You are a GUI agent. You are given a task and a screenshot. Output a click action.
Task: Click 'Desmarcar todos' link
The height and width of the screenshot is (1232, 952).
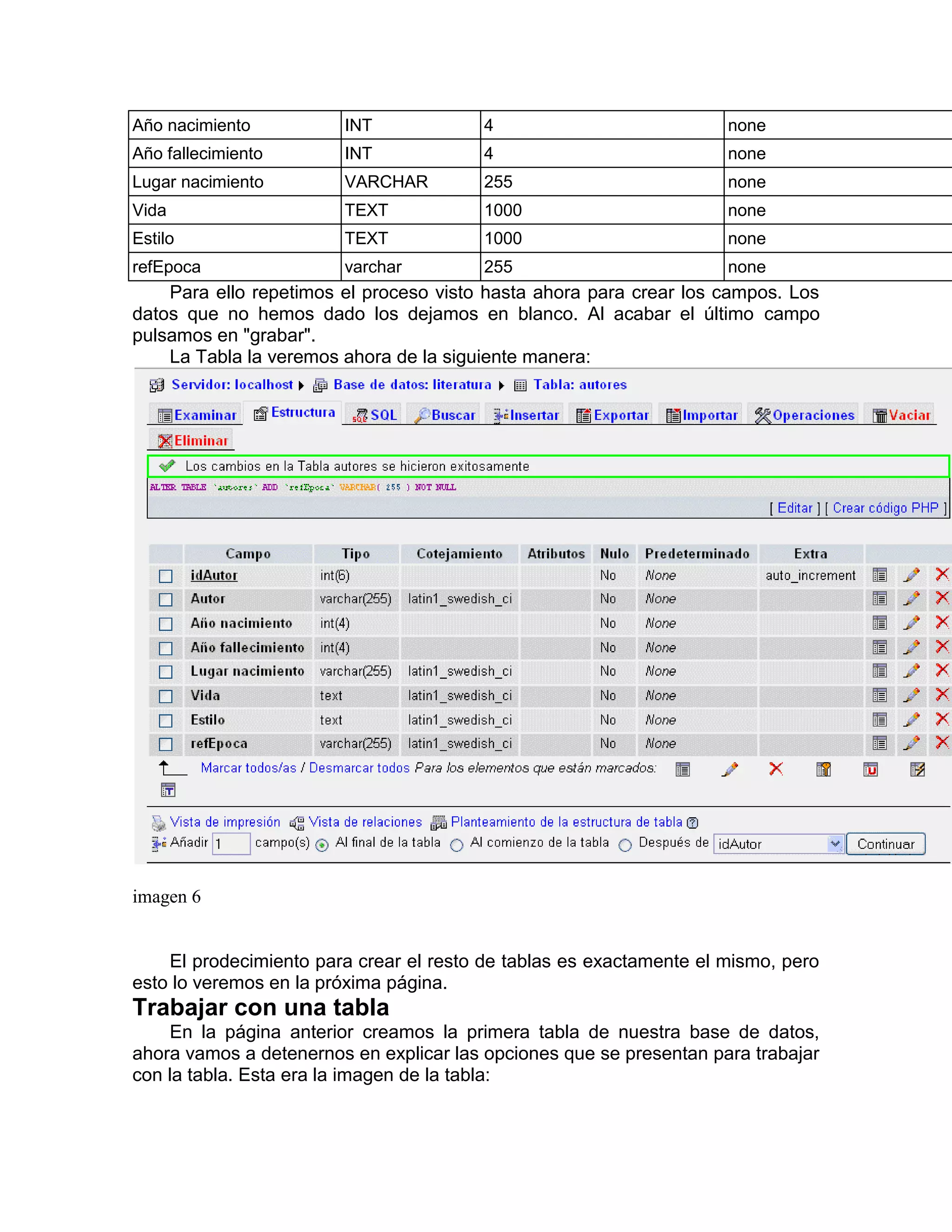click(x=359, y=768)
